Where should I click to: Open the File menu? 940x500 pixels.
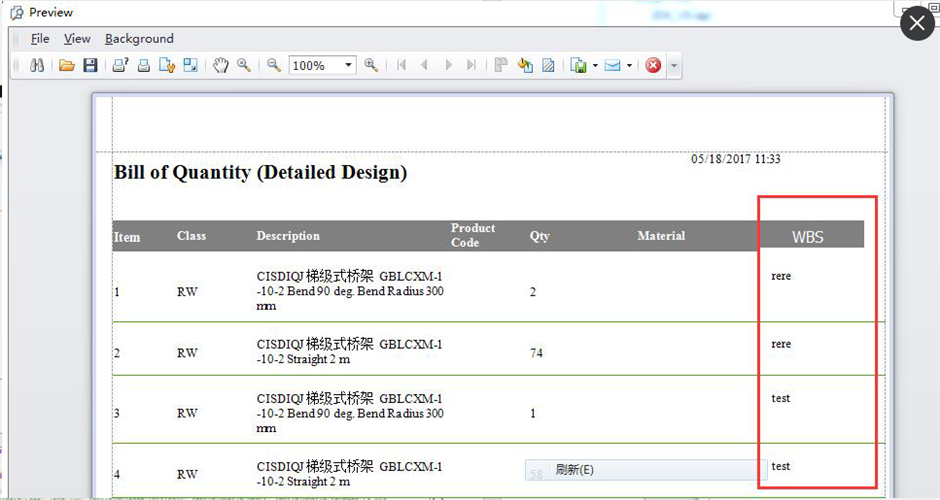(40, 39)
